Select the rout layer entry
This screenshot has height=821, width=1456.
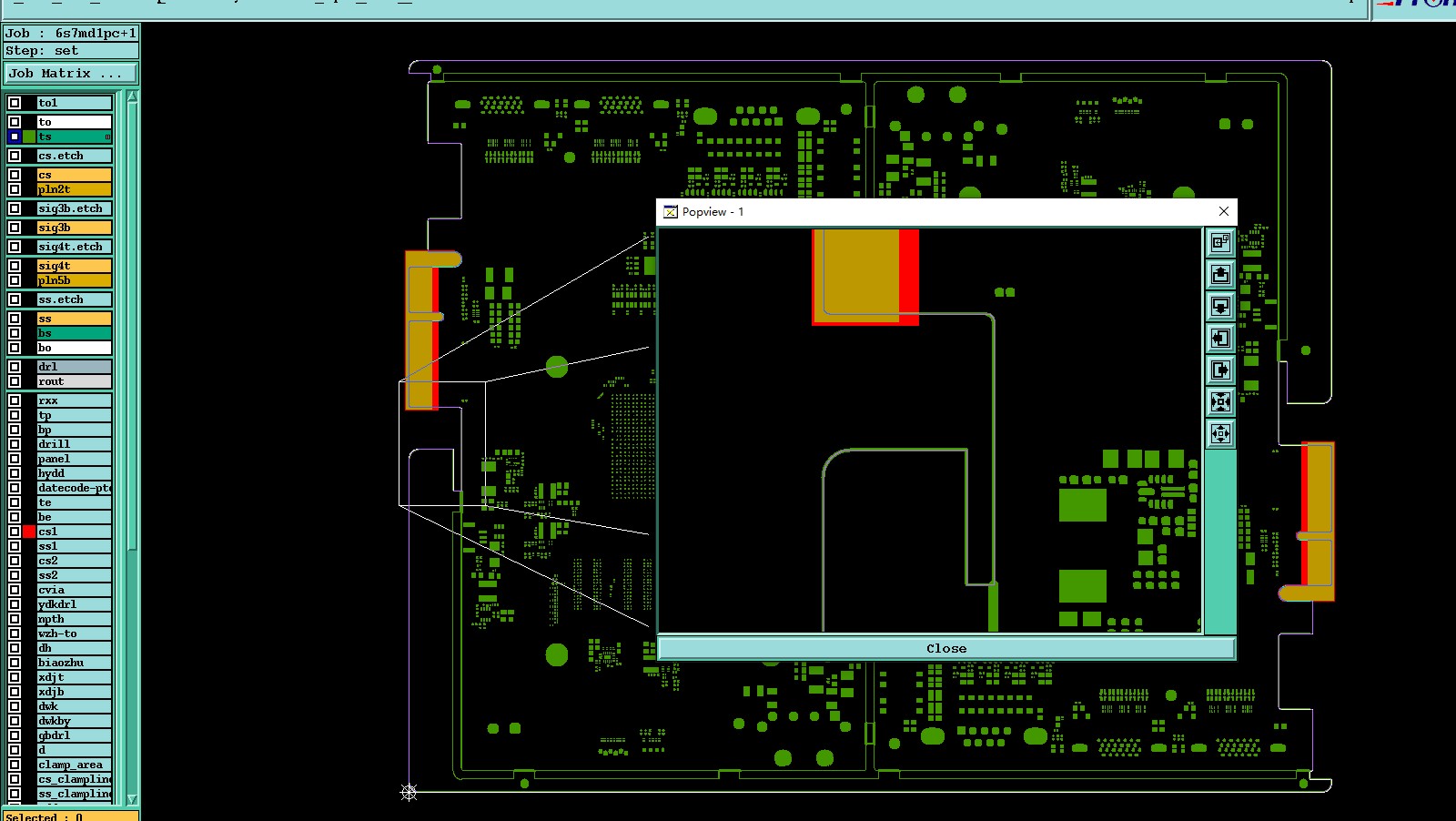pos(75,381)
